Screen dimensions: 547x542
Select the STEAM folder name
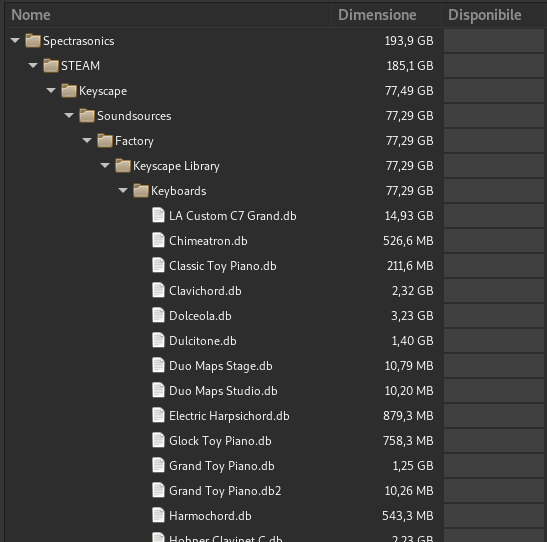(x=81, y=66)
